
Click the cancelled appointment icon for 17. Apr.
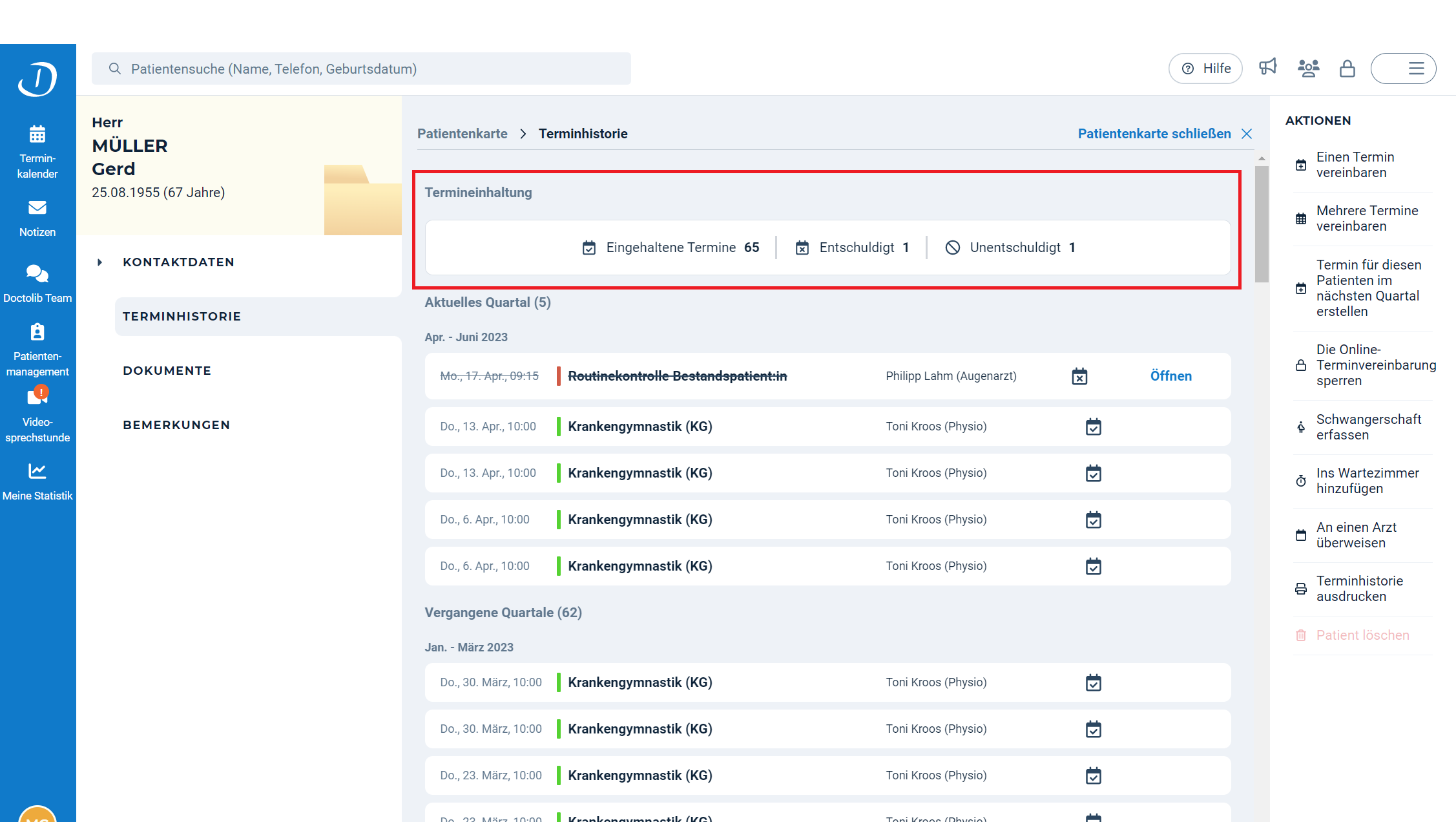tap(1079, 376)
